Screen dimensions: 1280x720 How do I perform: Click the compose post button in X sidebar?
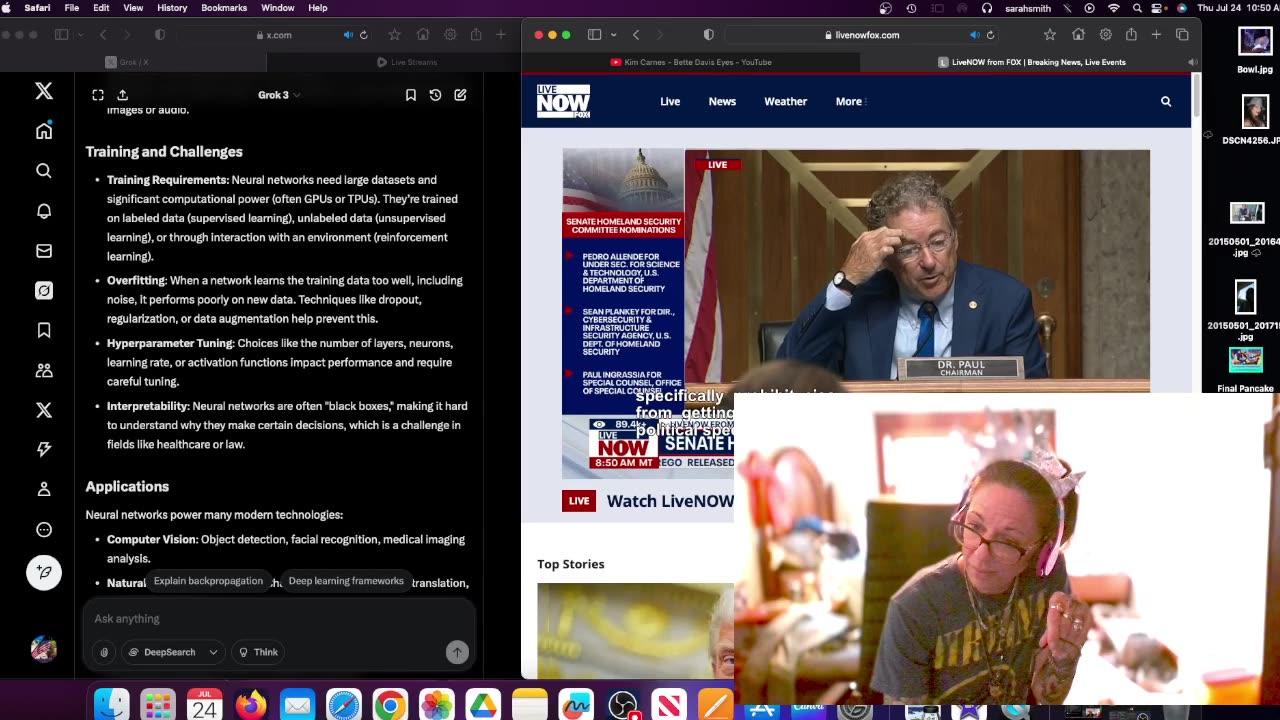[x=44, y=572]
